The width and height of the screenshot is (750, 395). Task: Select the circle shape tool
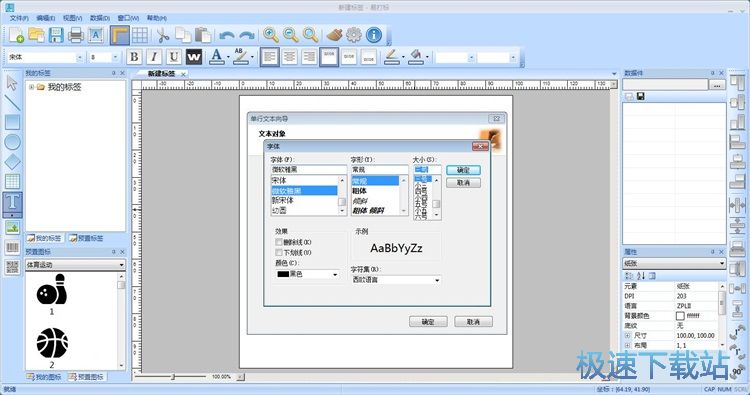coord(12,142)
